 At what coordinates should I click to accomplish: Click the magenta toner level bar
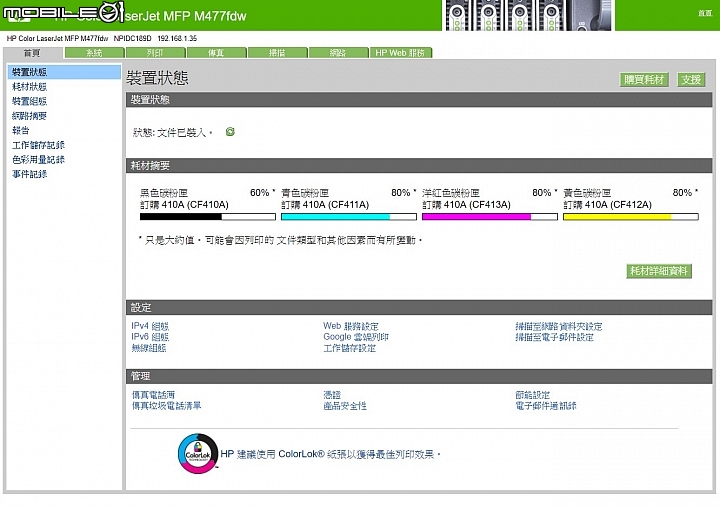(x=490, y=216)
